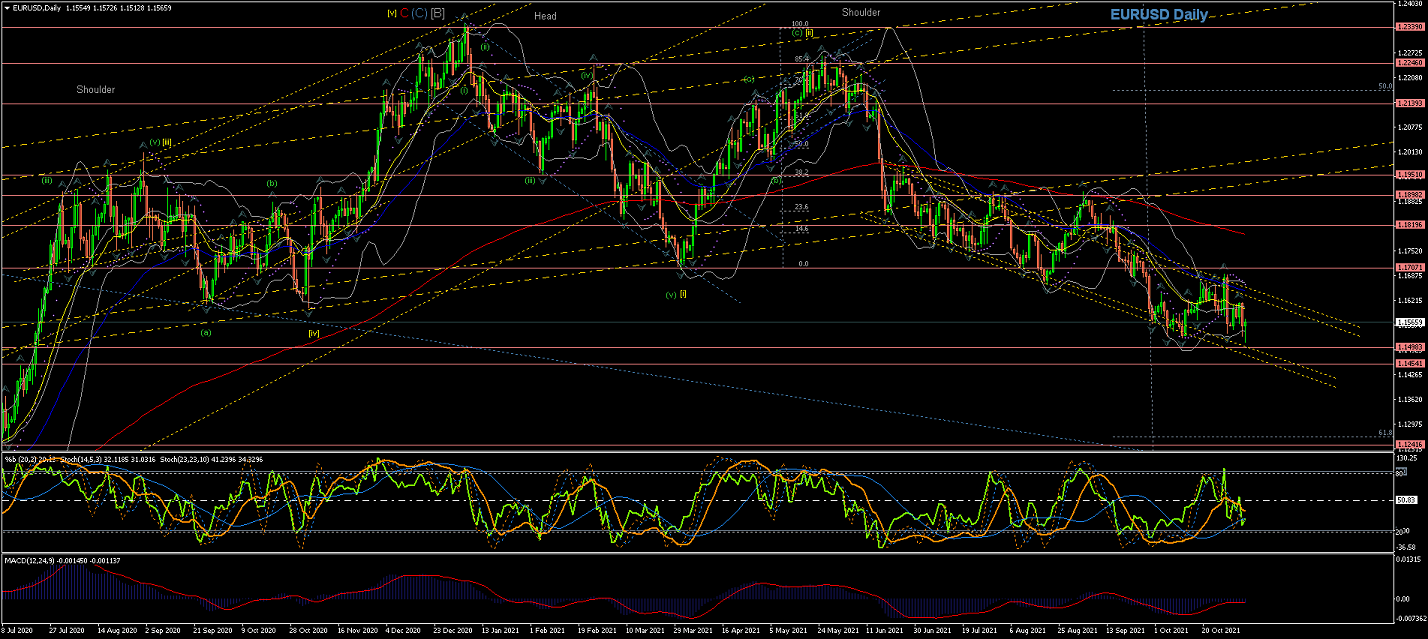The height and width of the screenshot is (639, 1428).
Task: Select the 1.23390 price level tag
Action: [1408, 27]
